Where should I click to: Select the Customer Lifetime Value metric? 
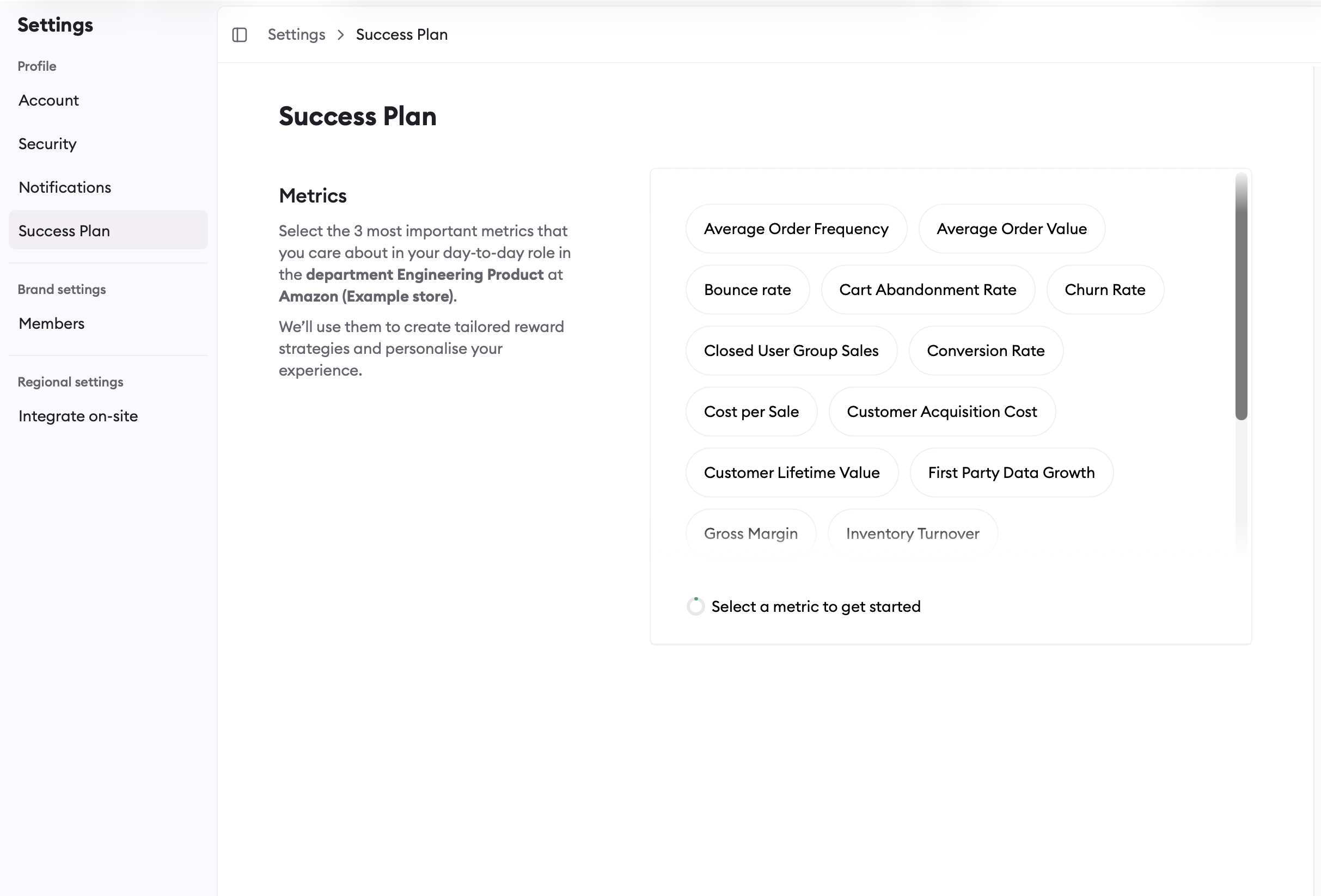[x=792, y=472]
